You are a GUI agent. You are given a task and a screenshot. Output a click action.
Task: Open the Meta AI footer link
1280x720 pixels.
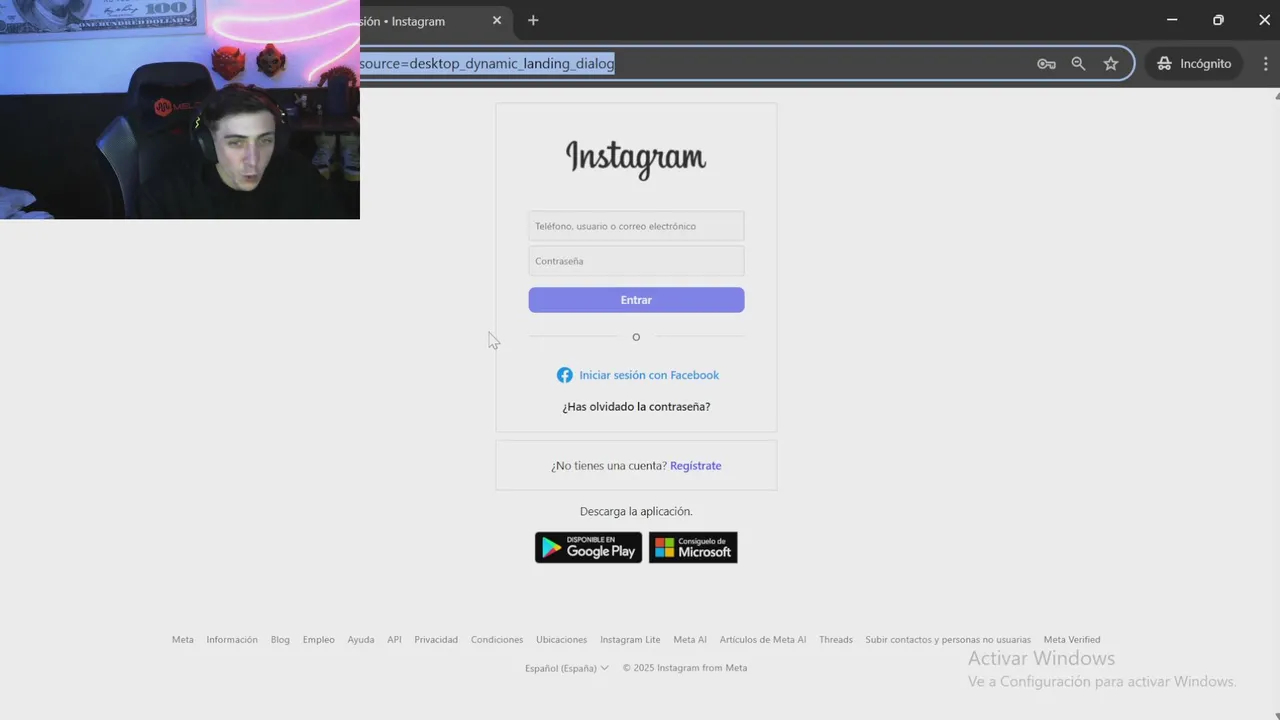coord(690,640)
